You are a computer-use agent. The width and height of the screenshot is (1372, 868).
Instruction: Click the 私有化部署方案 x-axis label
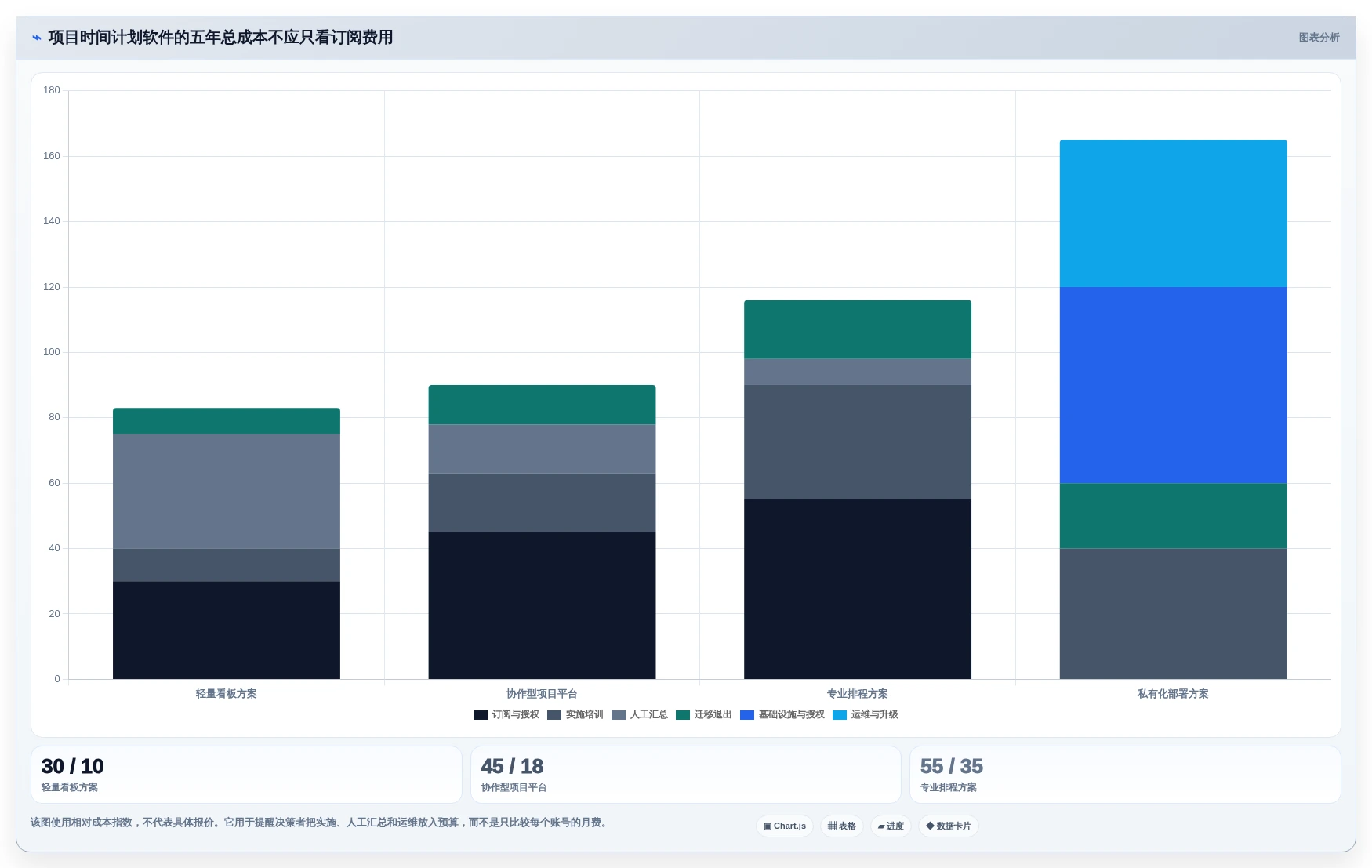click(1173, 694)
